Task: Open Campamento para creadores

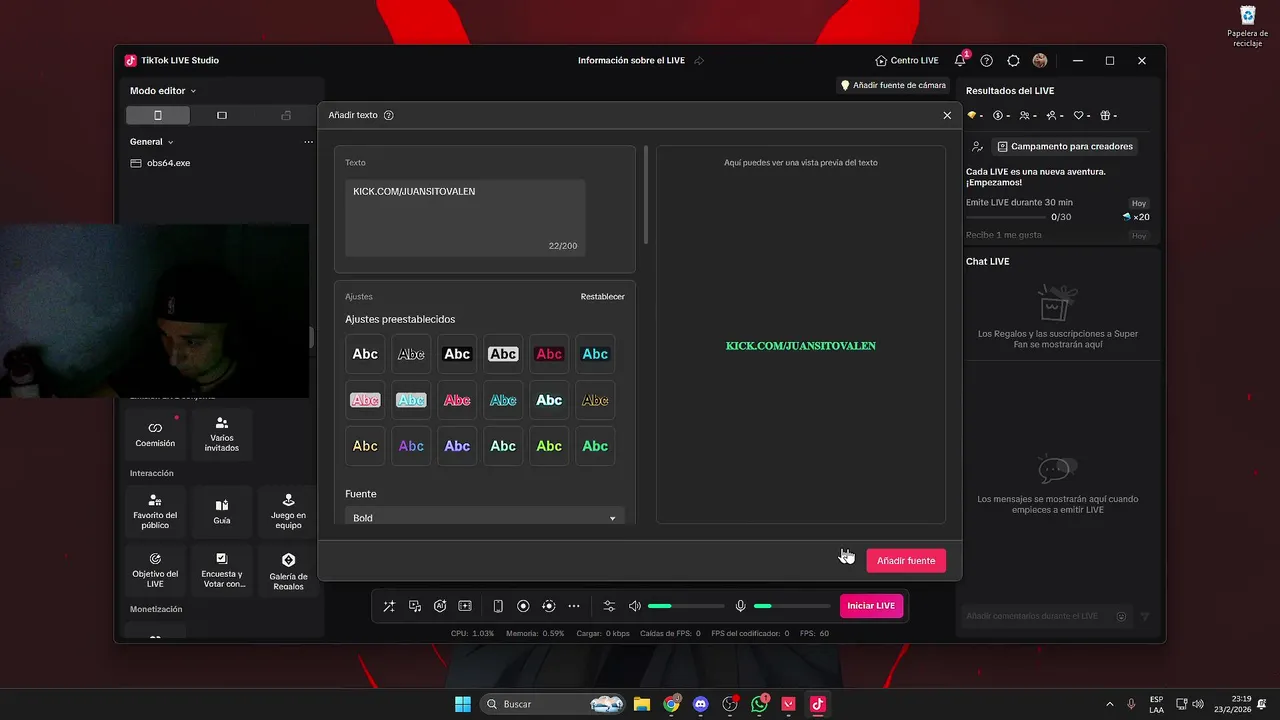Action: (1064, 146)
